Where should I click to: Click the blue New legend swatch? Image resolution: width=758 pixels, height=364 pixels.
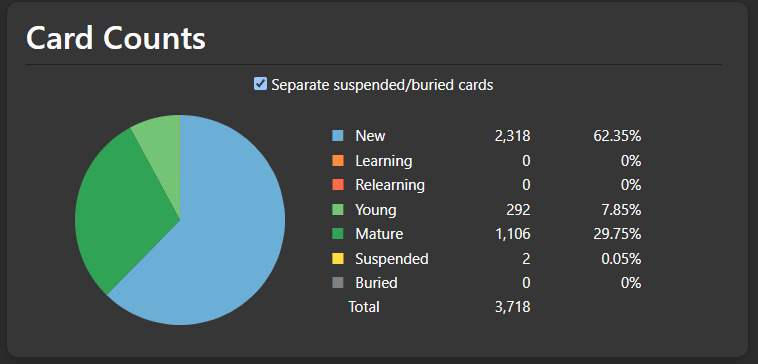[x=338, y=136]
